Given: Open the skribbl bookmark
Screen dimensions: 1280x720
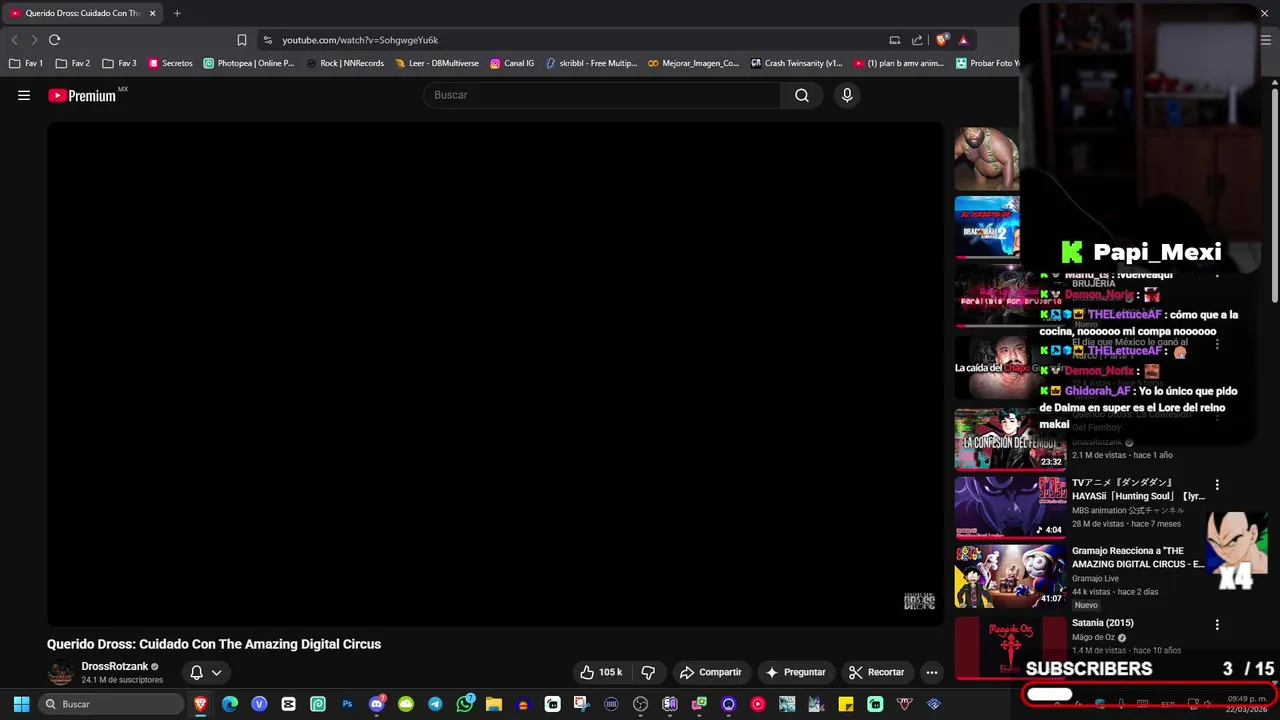Looking at the screenshot, I should click(591, 63).
